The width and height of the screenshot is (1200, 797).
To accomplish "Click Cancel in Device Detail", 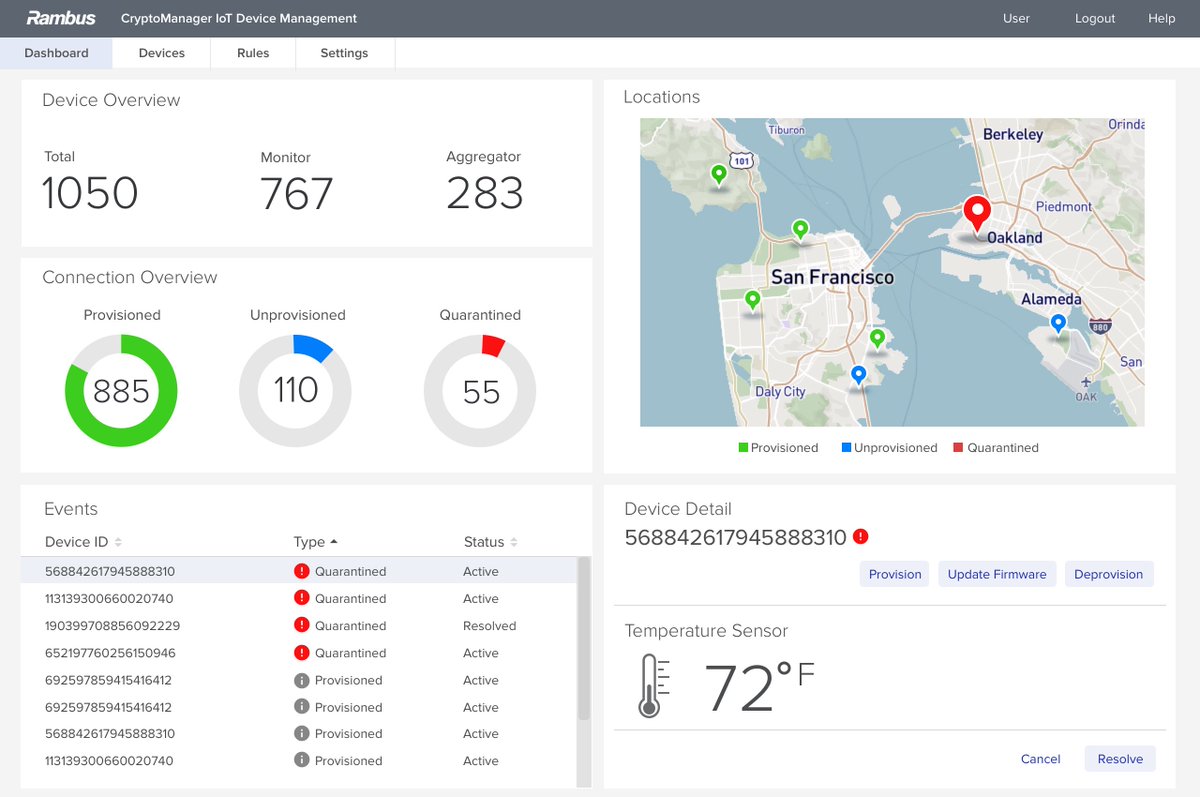I will coord(1040,759).
